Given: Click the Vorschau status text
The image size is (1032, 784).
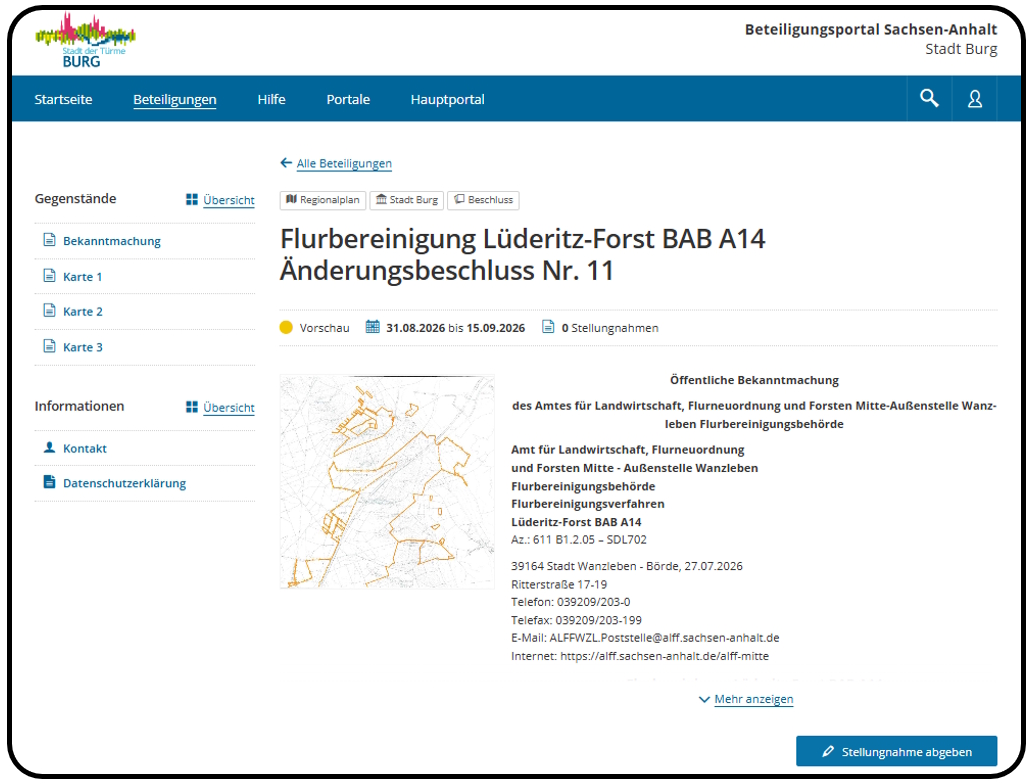Looking at the screenshot, I should 324,328.
